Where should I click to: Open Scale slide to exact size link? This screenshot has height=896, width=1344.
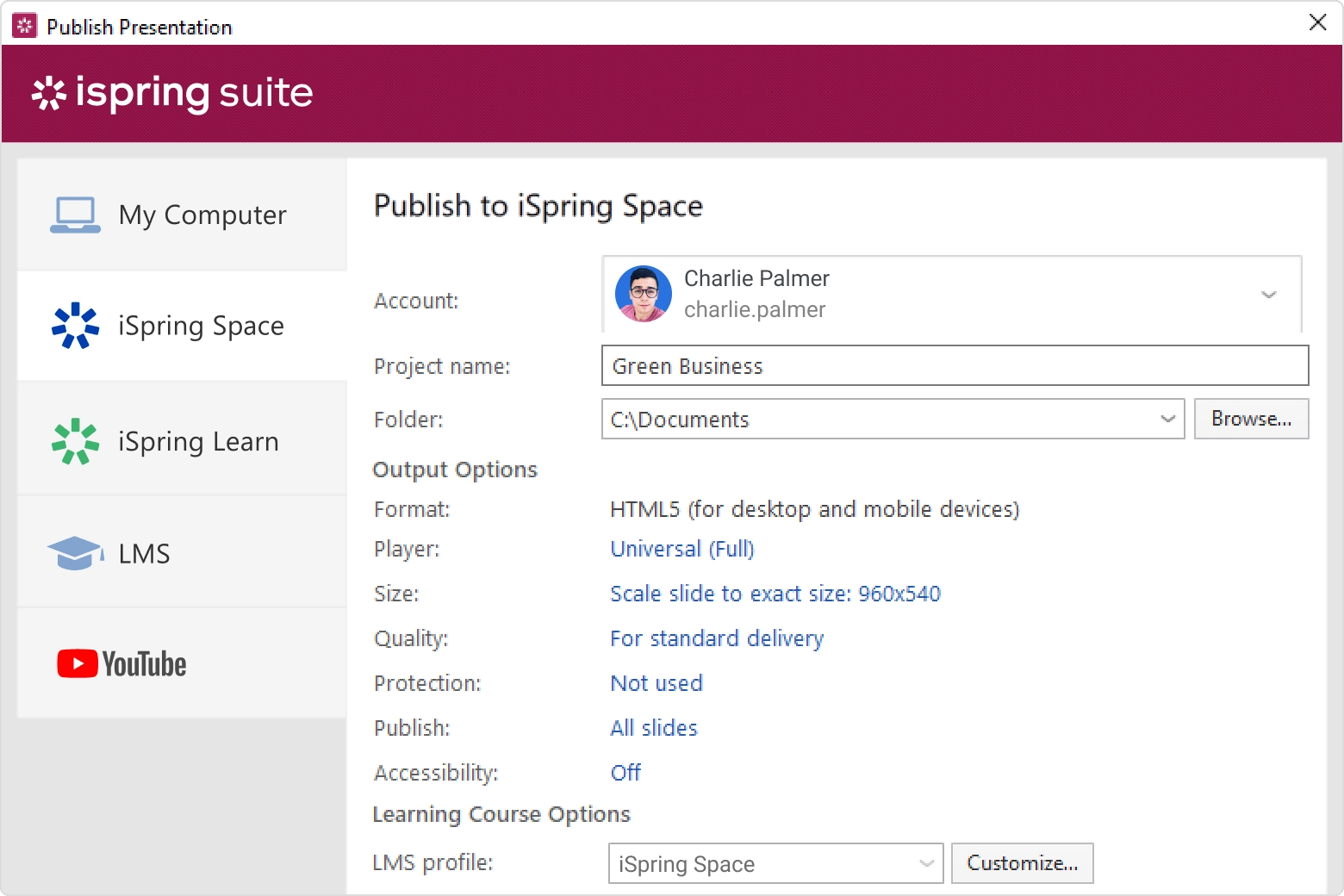click(775, 594)
